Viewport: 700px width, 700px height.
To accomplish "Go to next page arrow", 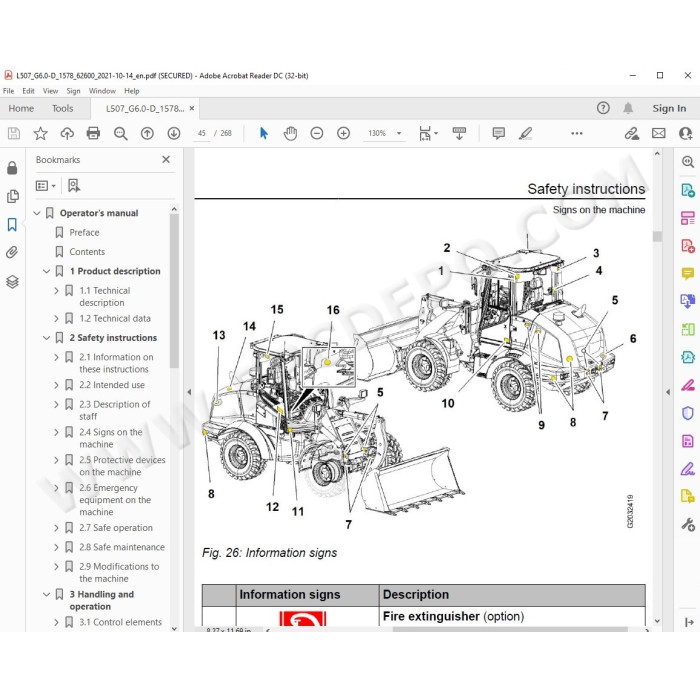I will click(174, 133).
